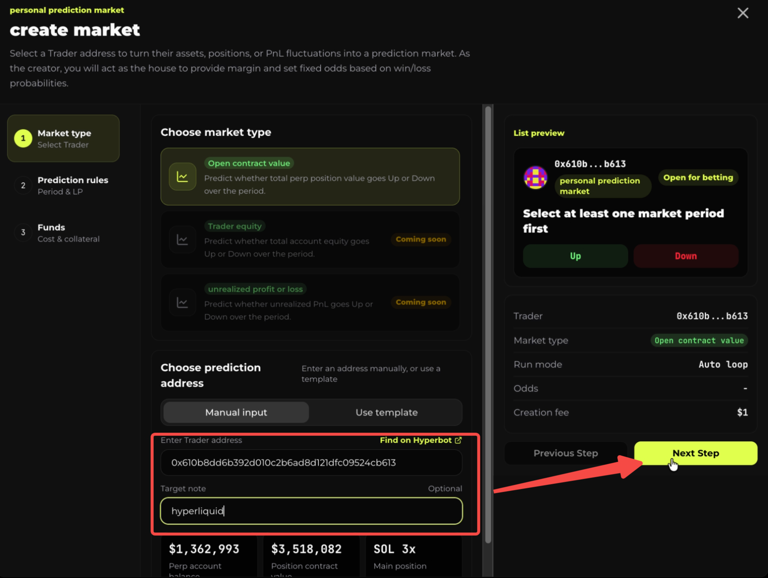Click step number 3 circle
768x578 pixels.
[23, 233]
